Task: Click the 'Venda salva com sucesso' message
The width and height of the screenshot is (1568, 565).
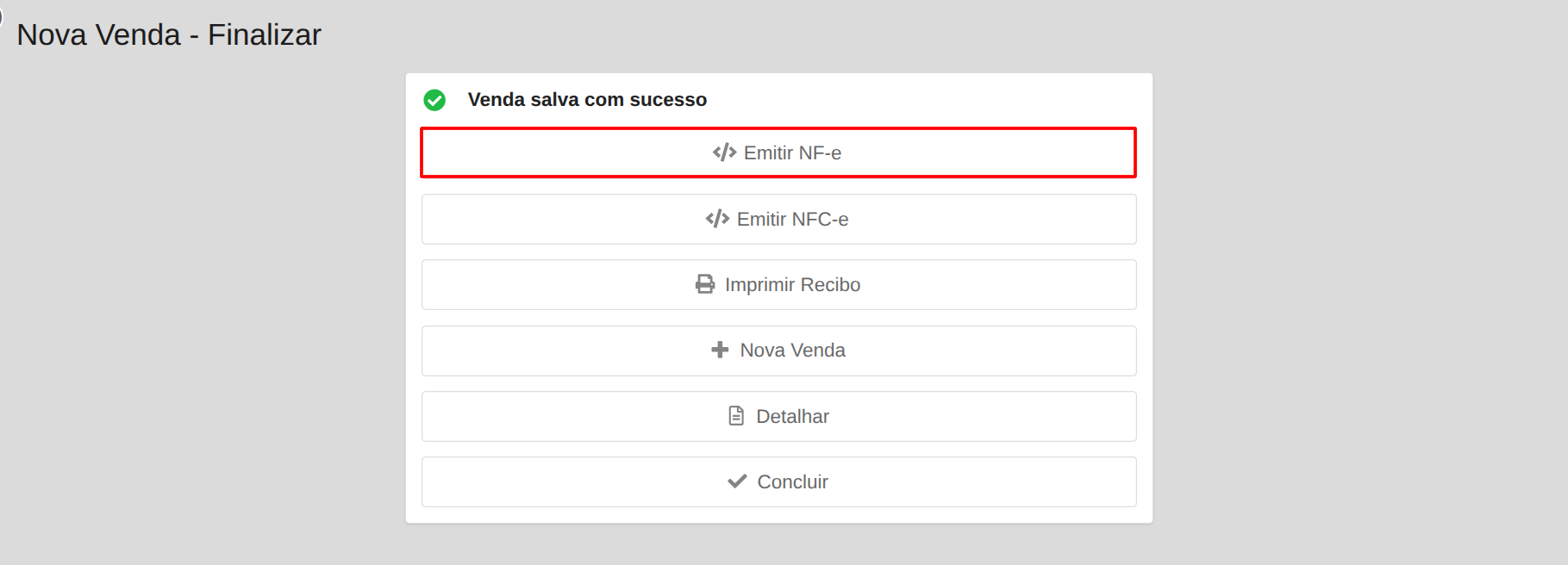Action: coord(587,100)
